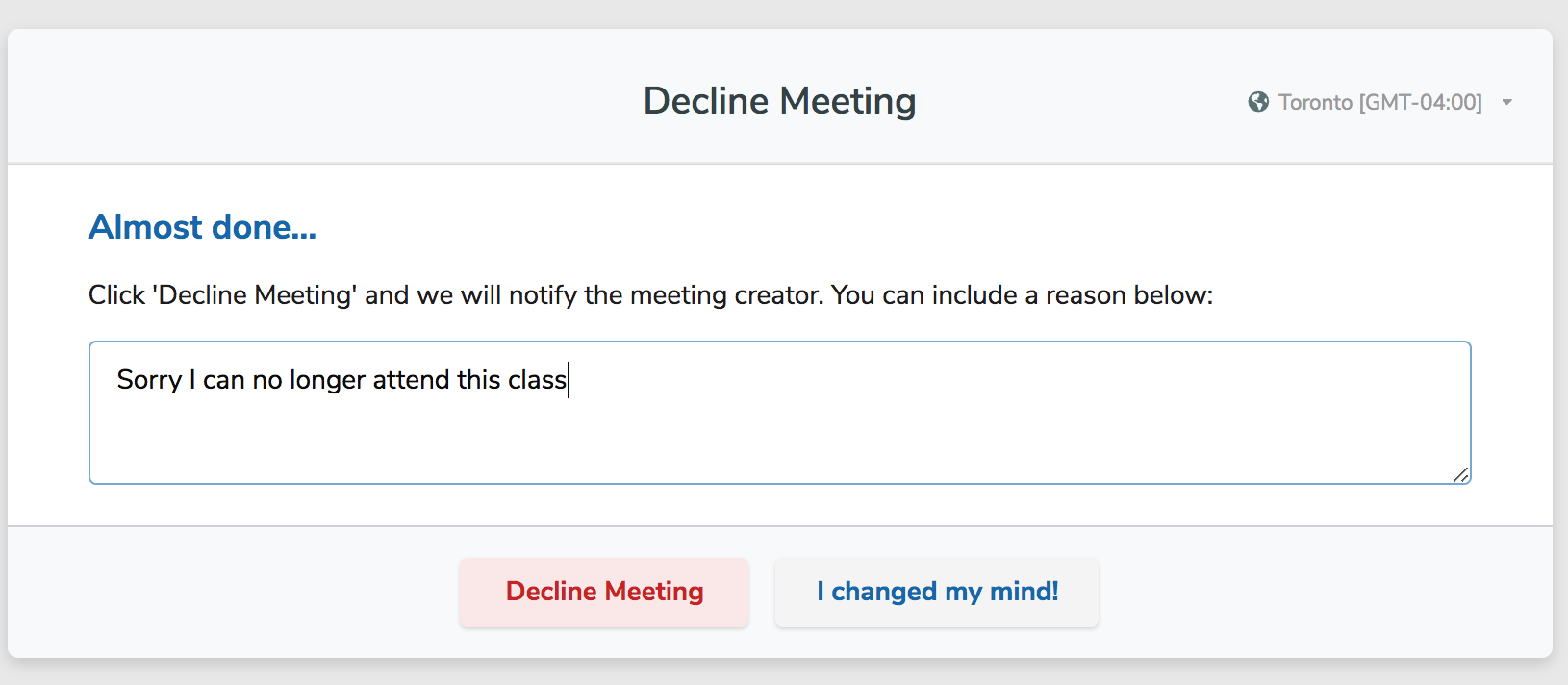
Task: Click the word 'longer' in the reason text
Action: 328,380
